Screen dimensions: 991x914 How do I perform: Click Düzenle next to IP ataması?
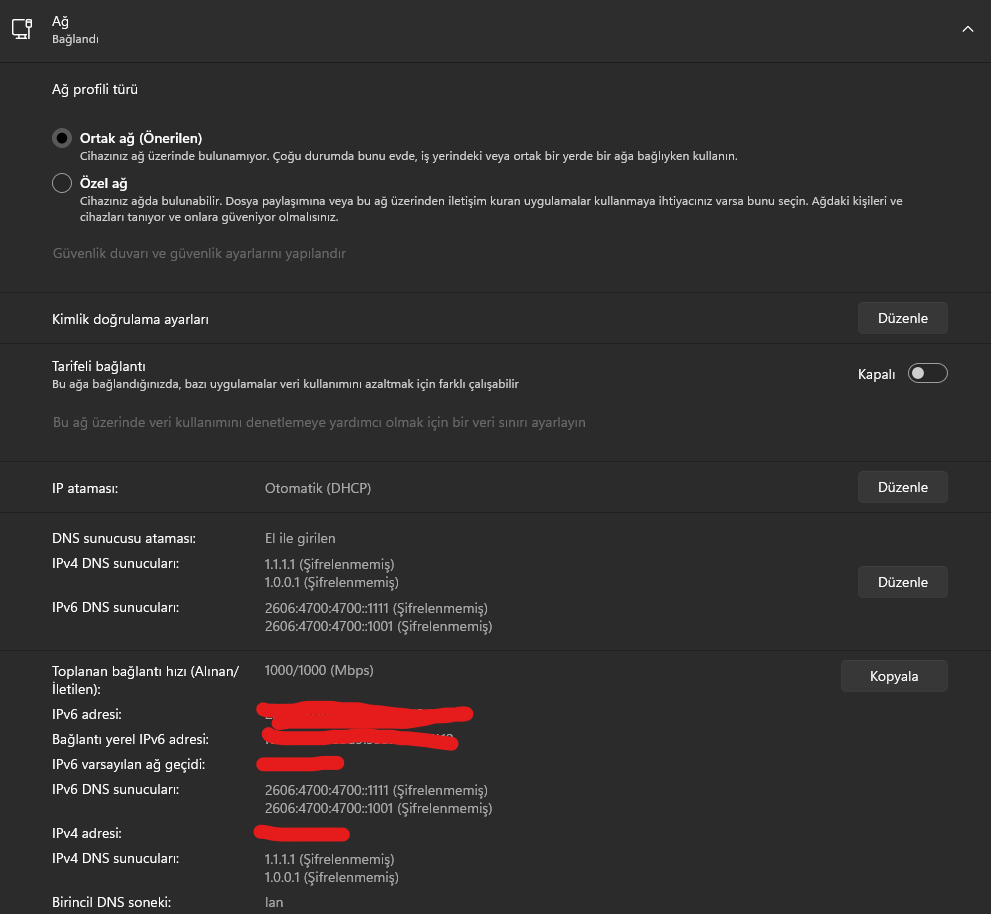(x=902, y=487)
